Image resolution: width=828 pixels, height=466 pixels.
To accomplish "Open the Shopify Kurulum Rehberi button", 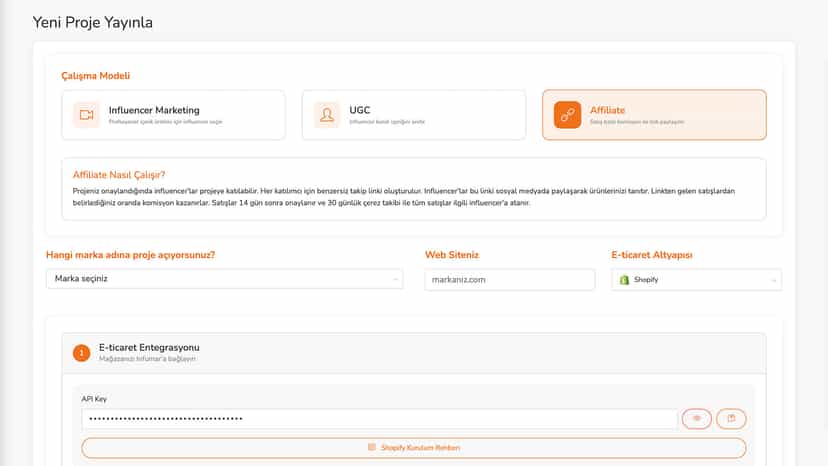I will (413, 448).
